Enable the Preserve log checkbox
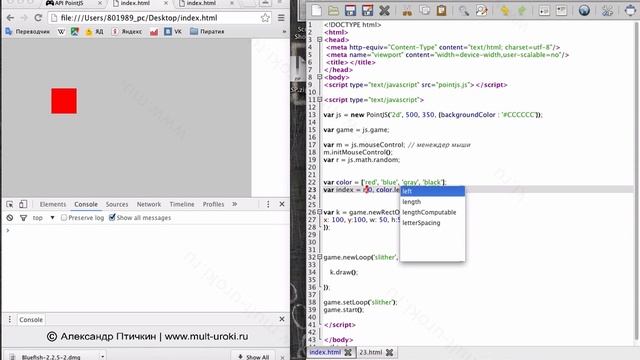The height and width of the screenshot is (360, 640). click(x=64, y=218)
